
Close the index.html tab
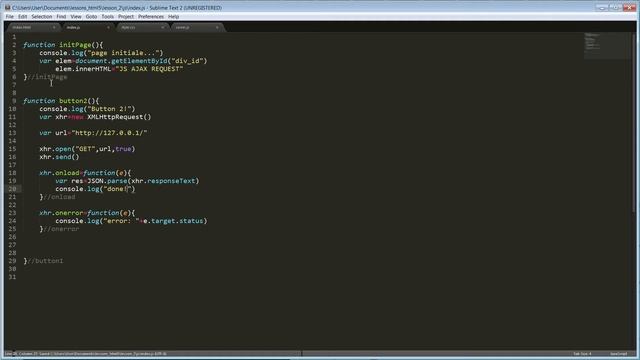pos(54,27)
